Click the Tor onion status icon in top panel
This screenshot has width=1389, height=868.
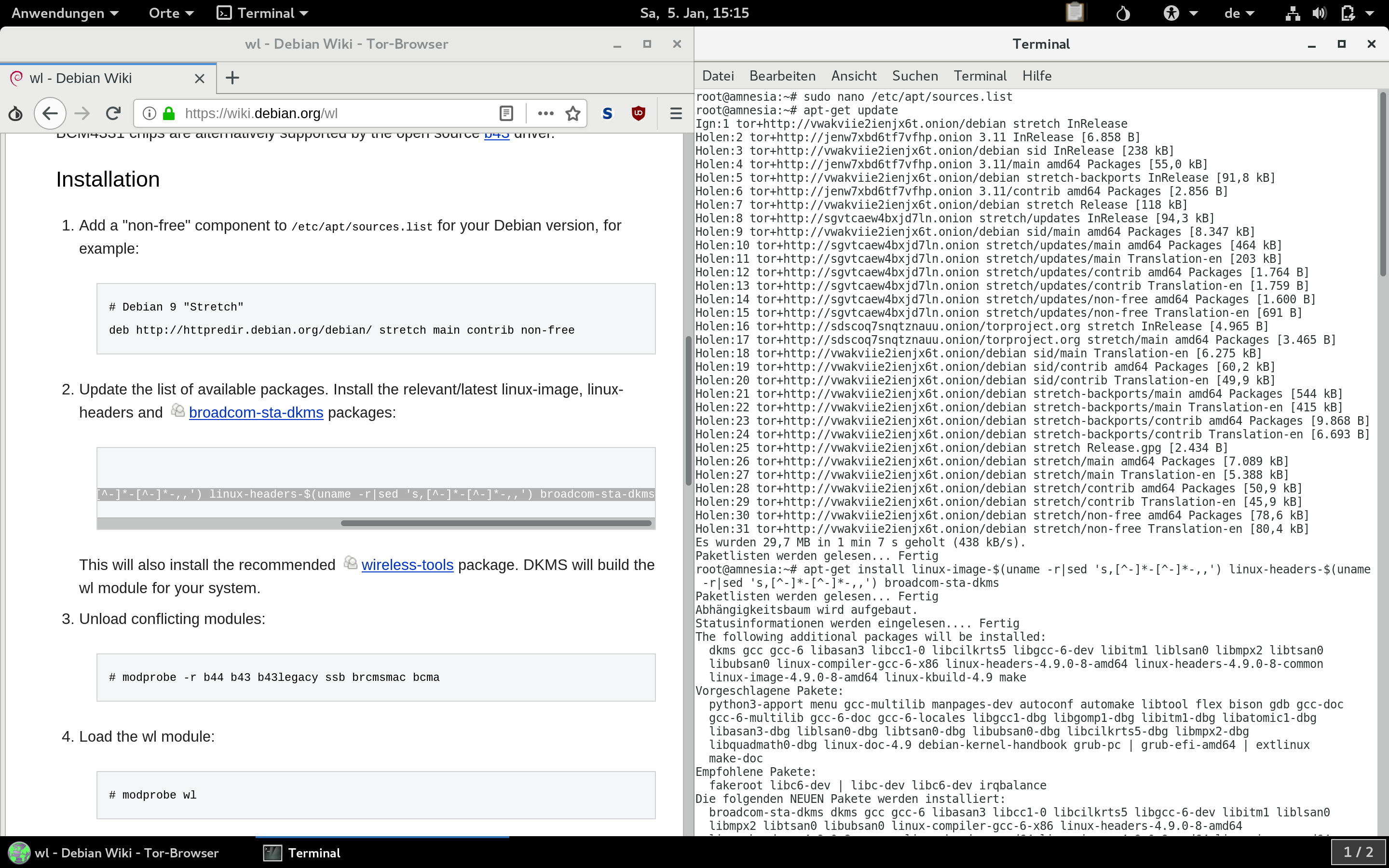[1123, 13]
